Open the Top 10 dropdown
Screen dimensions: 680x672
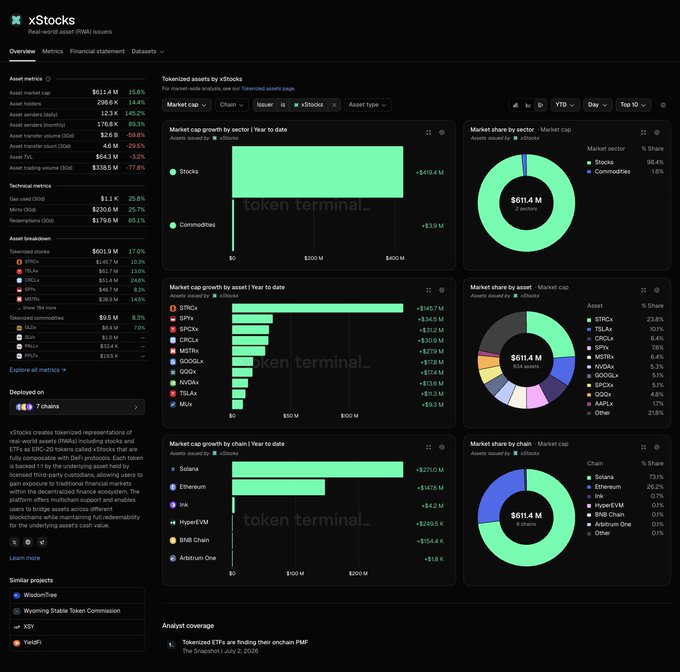(x=633, y=105)
